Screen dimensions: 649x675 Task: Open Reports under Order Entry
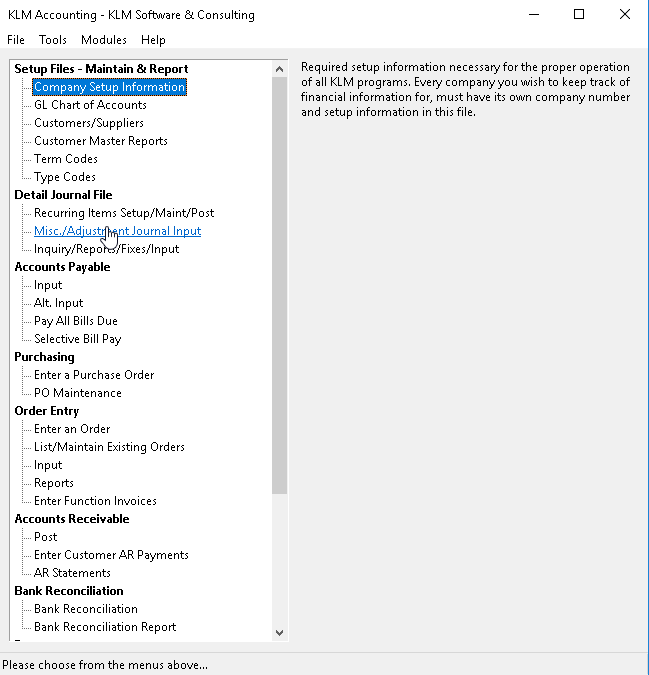[54, 483]
